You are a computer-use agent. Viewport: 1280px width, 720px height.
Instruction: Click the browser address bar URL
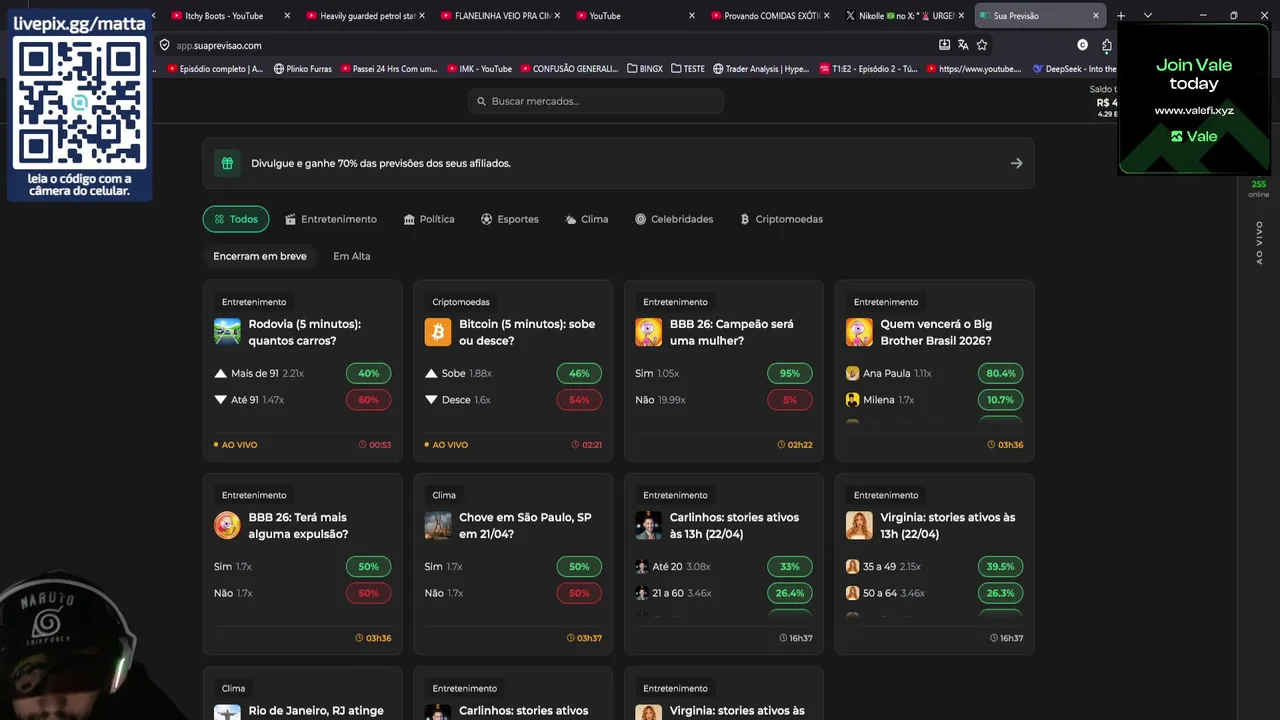tap(219, 45)
